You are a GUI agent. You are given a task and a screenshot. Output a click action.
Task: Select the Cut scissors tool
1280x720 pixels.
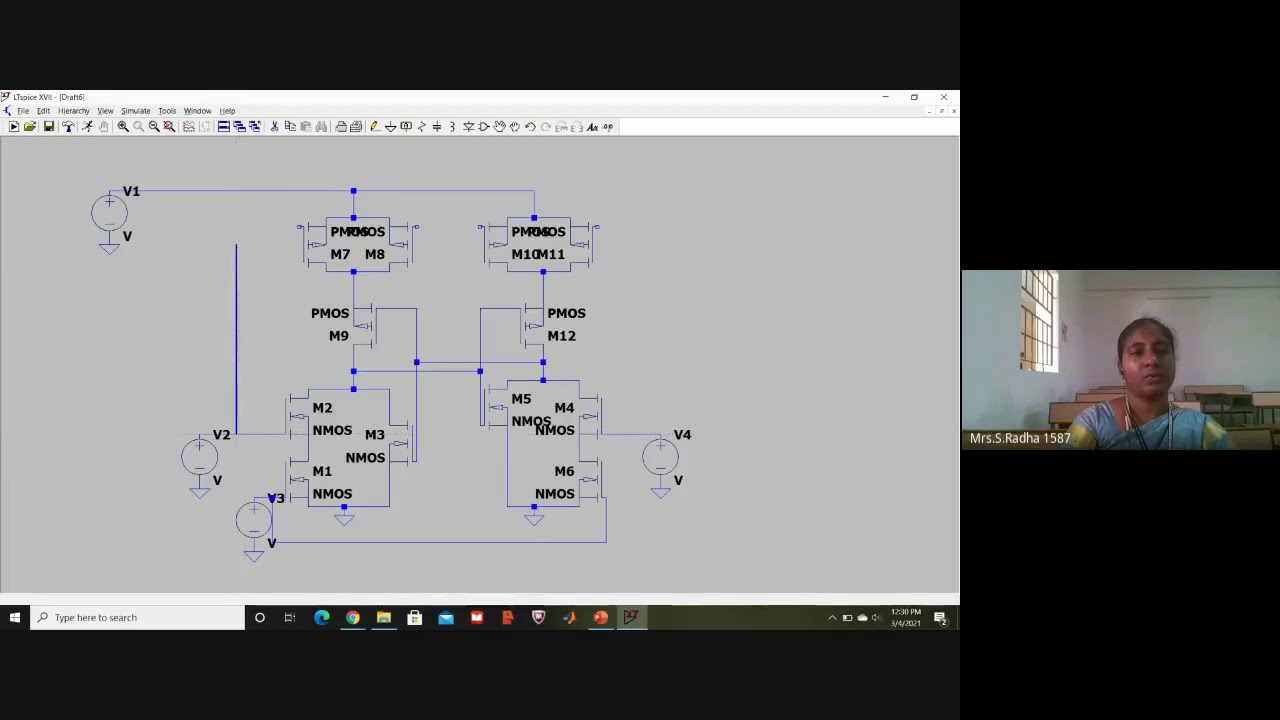click(x=274, y=127)
